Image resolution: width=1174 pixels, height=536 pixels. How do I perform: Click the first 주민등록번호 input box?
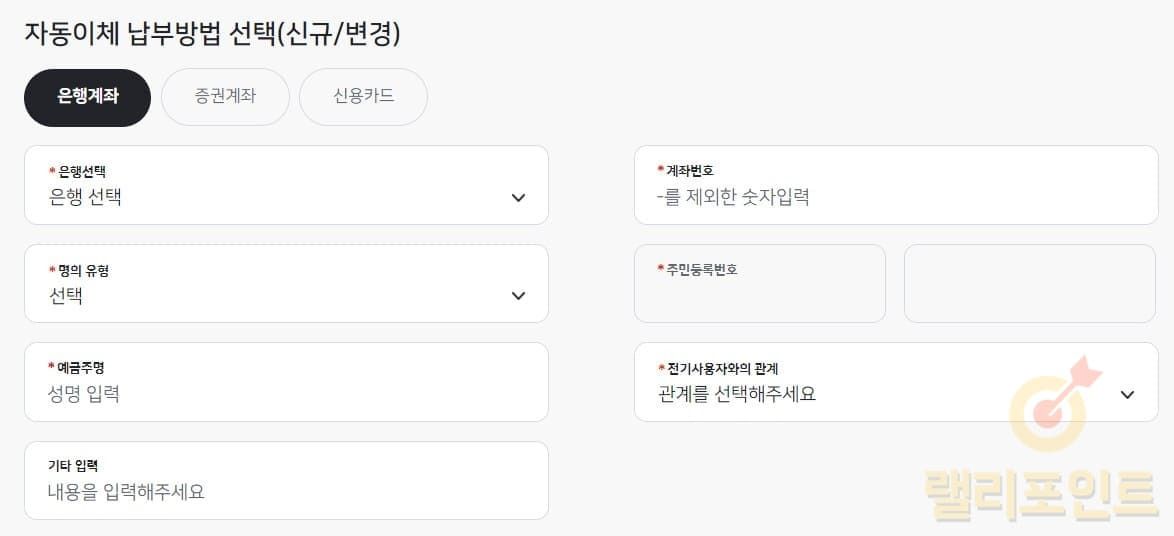click(760, 295)
